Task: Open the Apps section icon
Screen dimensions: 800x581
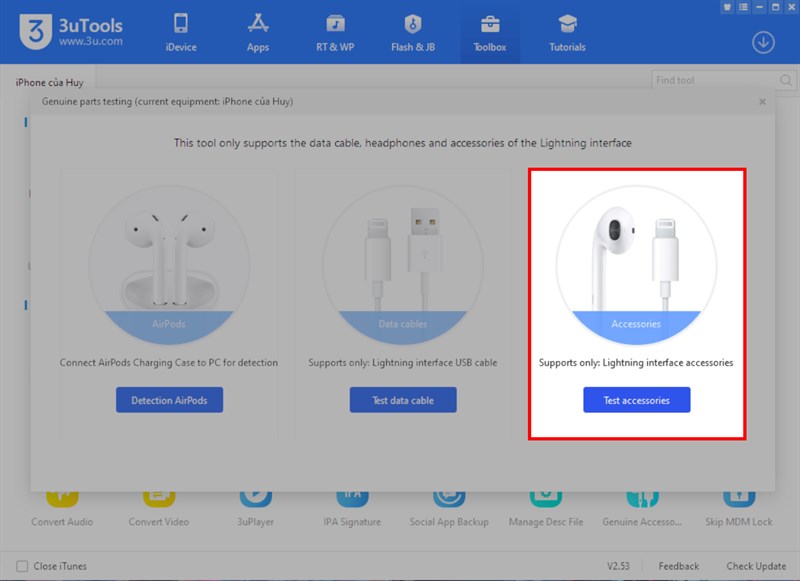Action: click(258, 30)
